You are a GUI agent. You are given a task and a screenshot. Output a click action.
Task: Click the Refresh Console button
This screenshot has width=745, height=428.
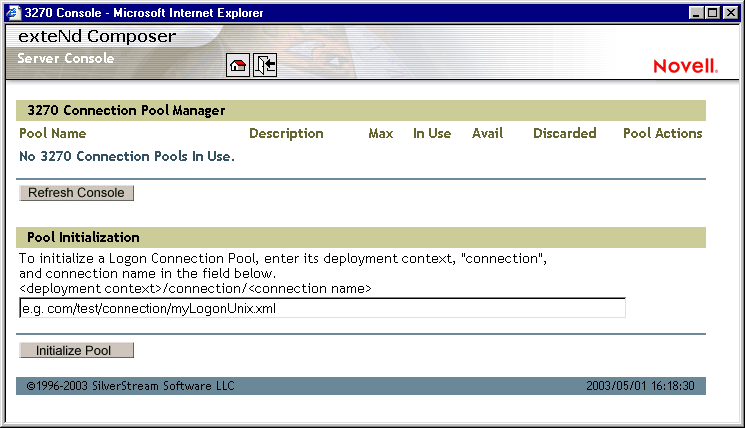click(76, 193)
